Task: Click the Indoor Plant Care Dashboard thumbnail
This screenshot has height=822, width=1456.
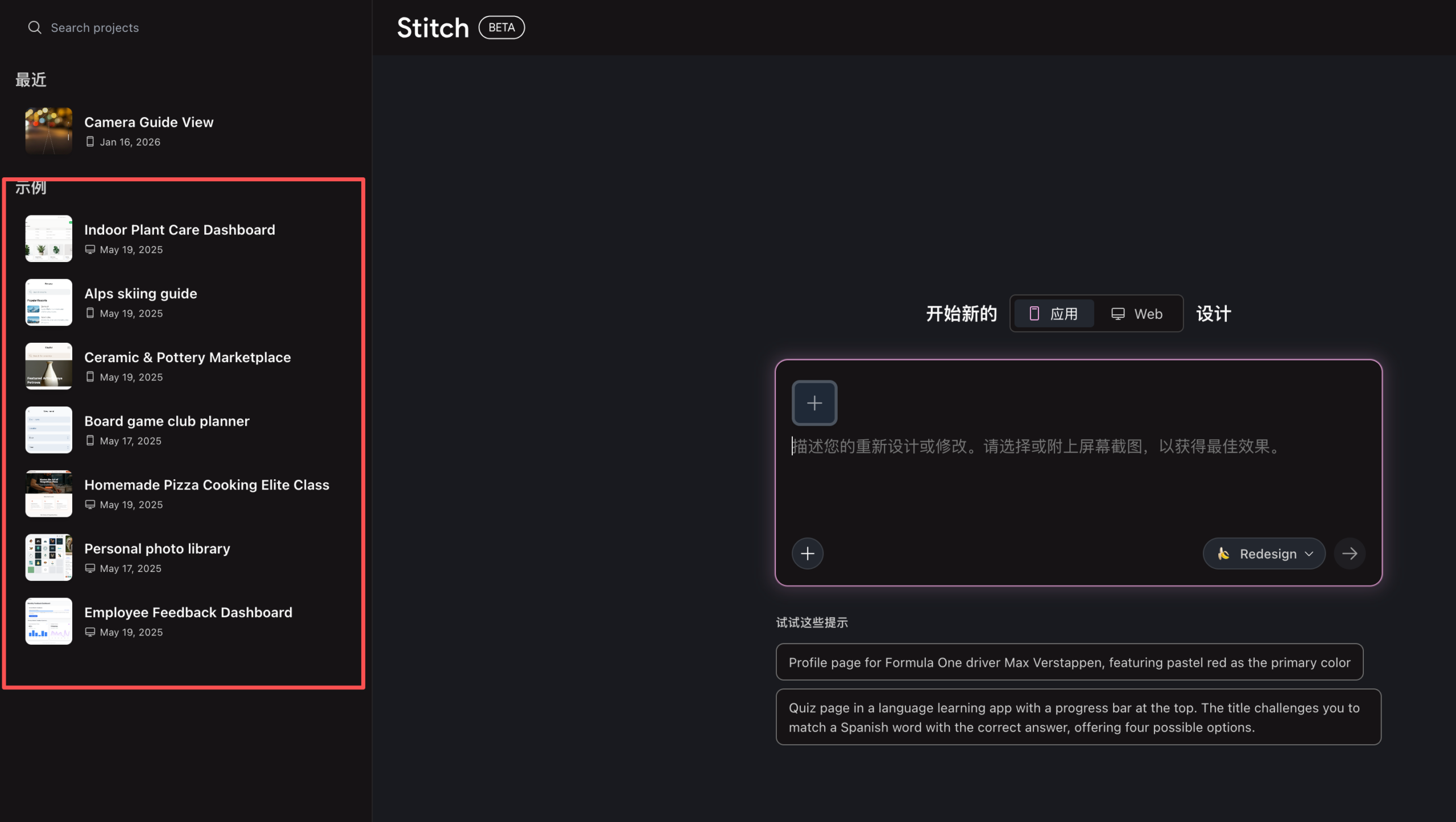Action: [48, 238]
